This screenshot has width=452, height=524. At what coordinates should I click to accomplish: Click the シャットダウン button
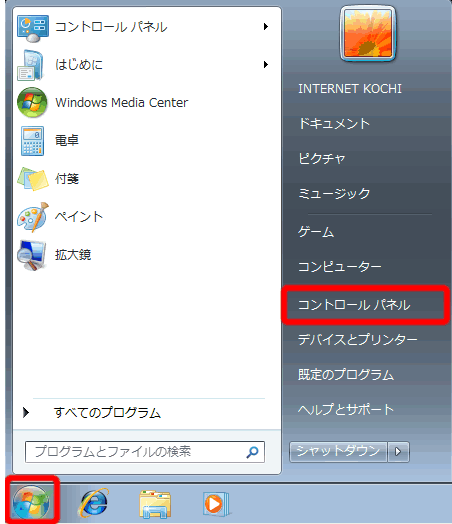coord(338,452)
